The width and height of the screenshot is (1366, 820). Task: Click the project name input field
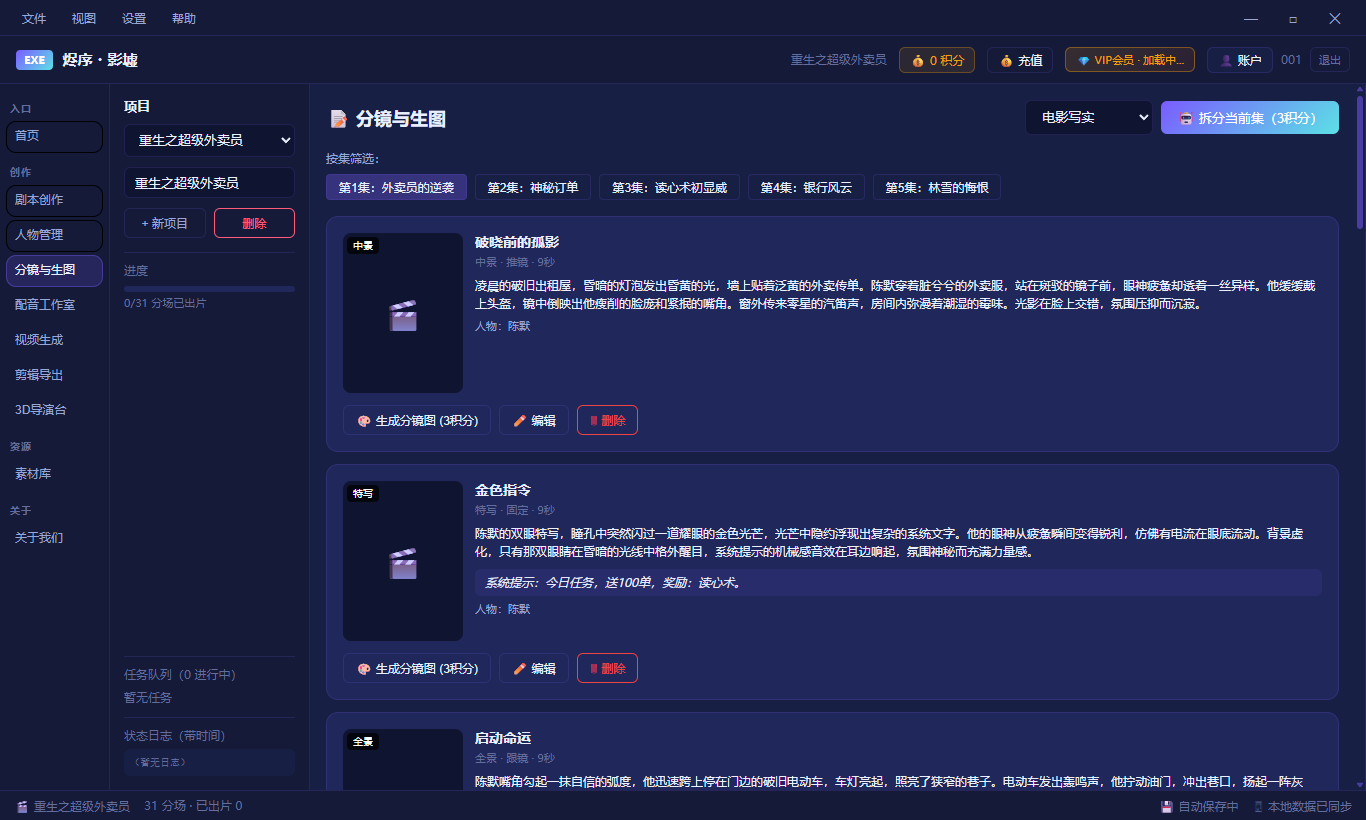[209, 183]
